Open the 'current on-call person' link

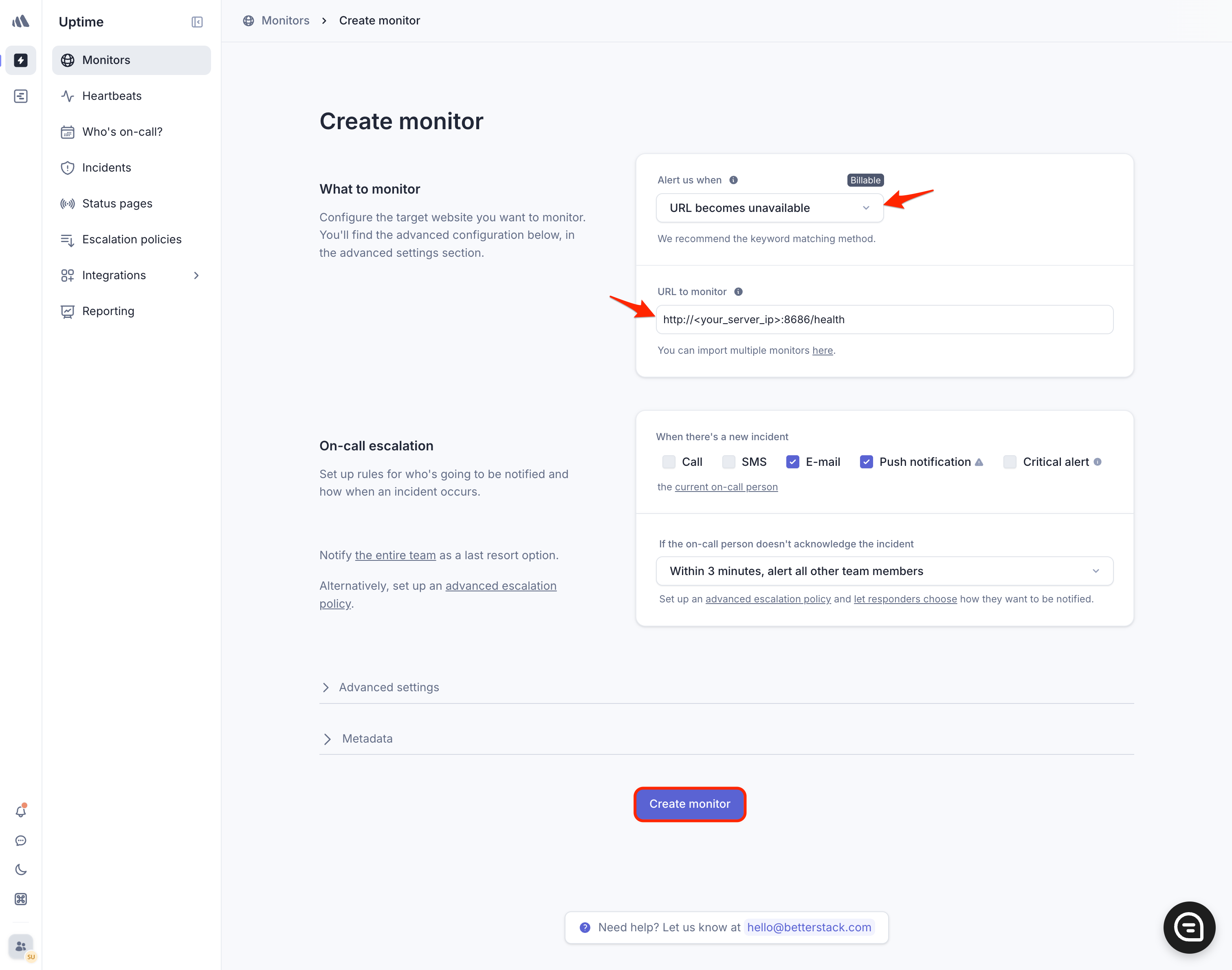point(726,487)
